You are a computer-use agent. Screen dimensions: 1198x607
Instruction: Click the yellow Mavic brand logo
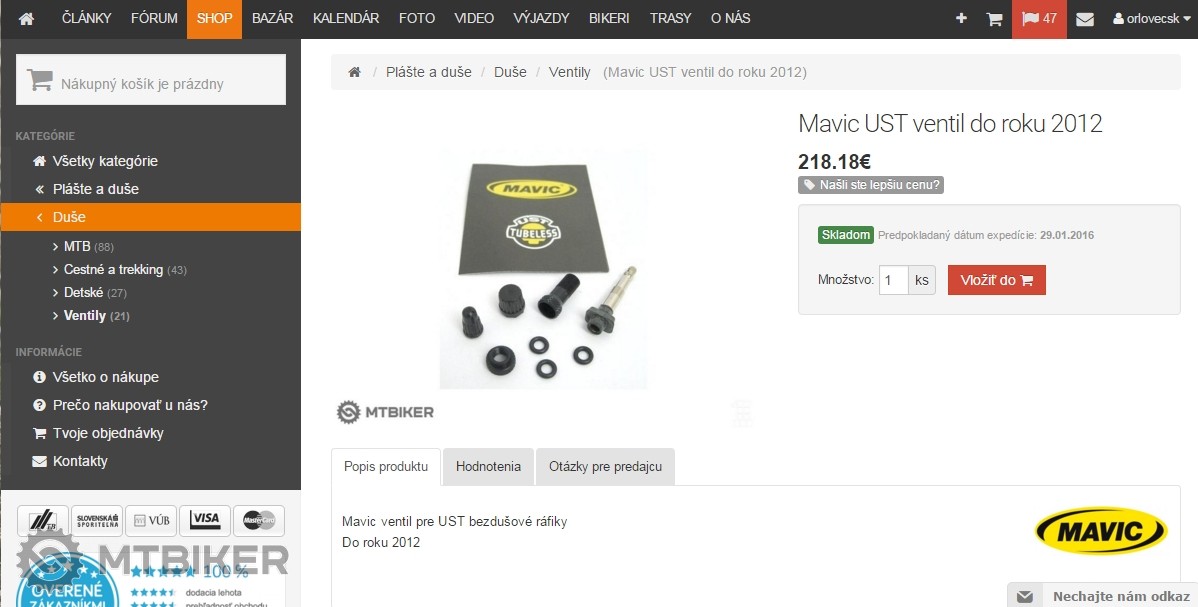[x=1101, y=531]
